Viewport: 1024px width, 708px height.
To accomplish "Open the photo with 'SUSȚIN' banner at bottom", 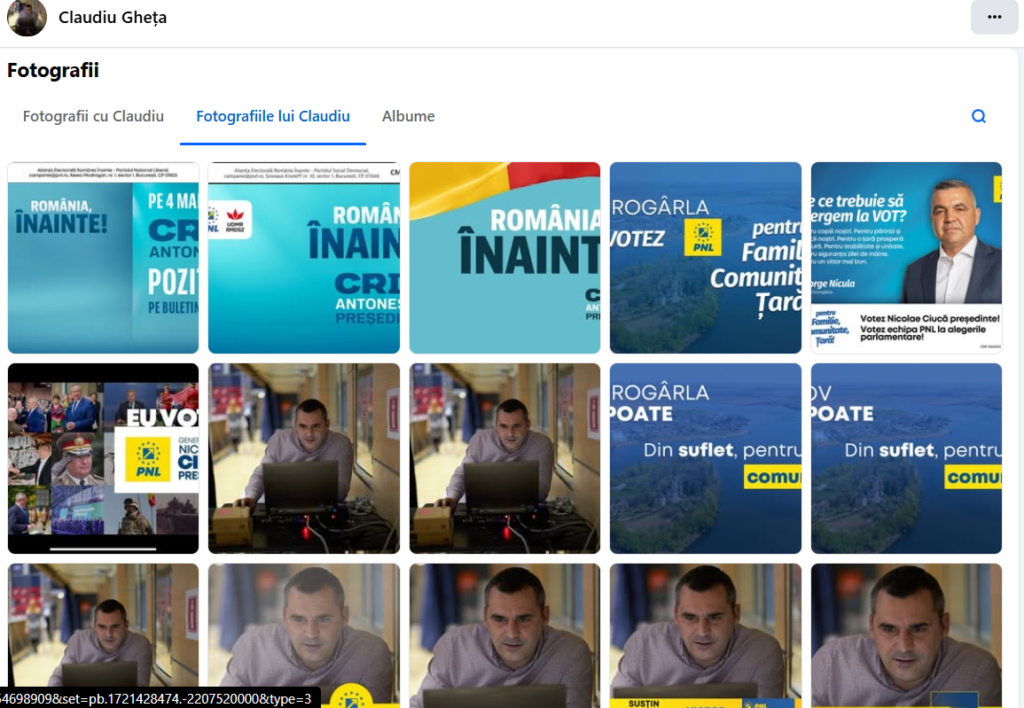I will pos(705,636).
